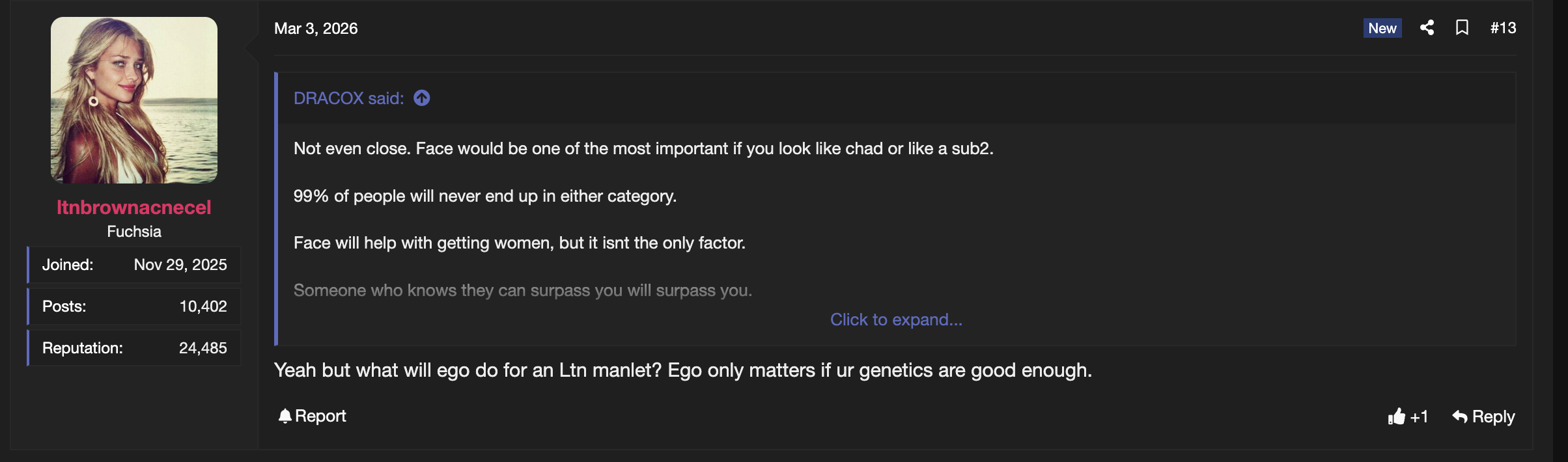Click the user's avatar picture
1568x462 pixels.
(134, 100)
